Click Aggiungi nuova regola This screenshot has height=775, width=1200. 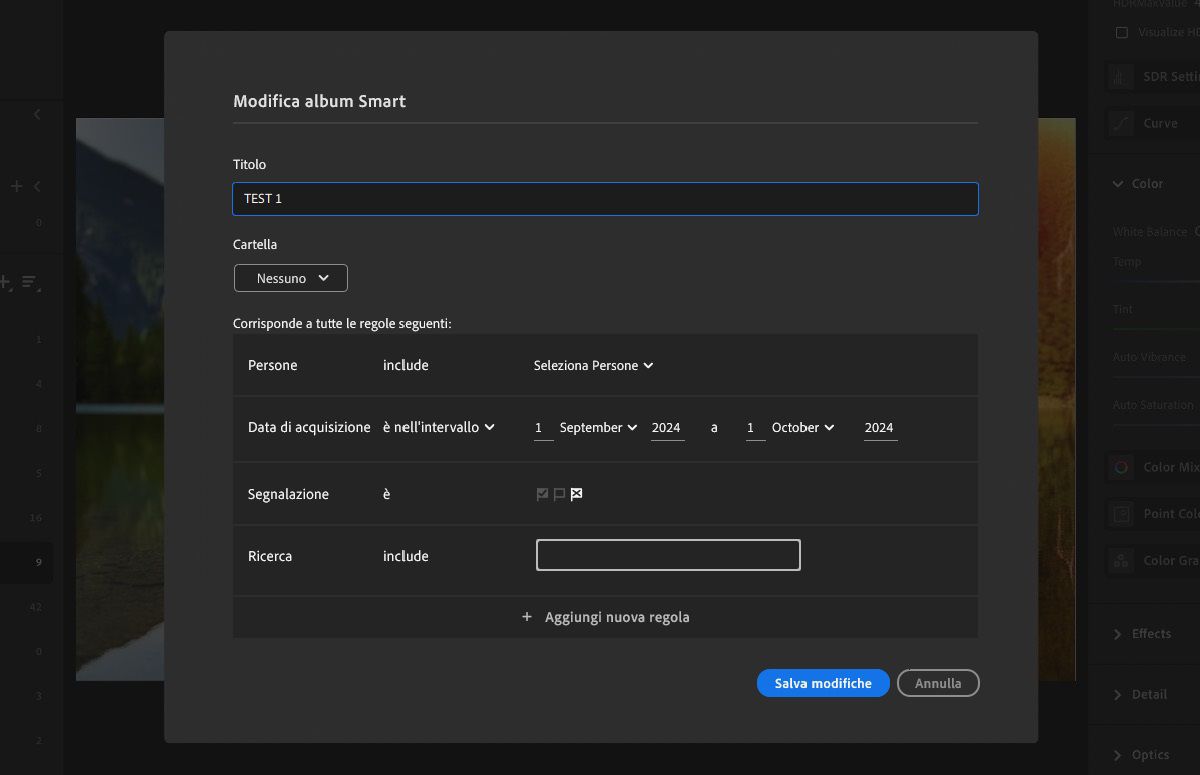[x=605, y=617]
